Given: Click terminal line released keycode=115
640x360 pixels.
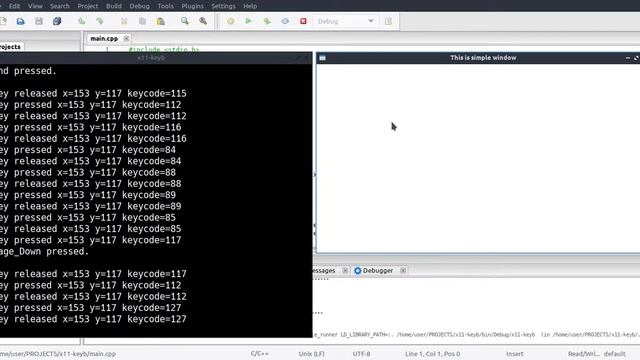Looking at the screenshot, I should (93, 93).
